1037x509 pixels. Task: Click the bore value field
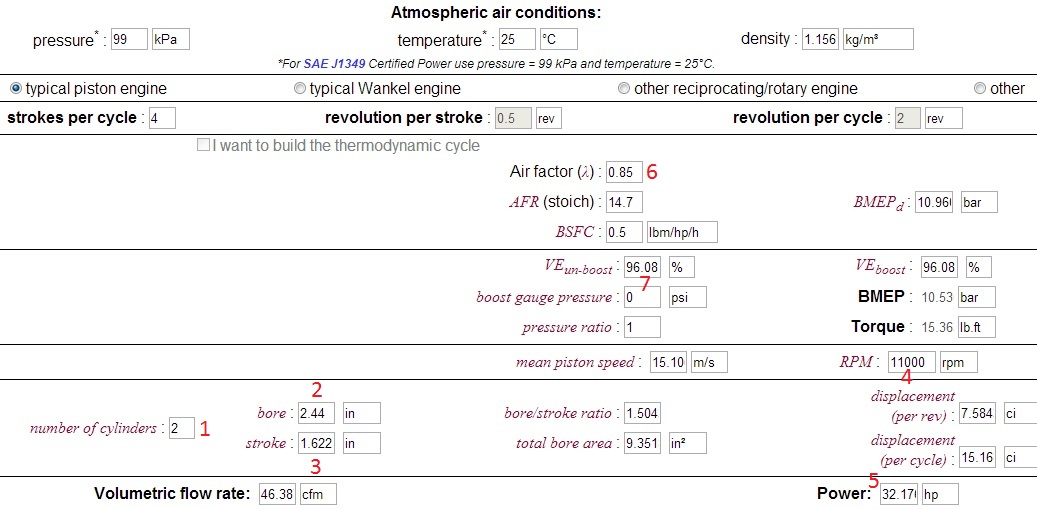[316, 413]
